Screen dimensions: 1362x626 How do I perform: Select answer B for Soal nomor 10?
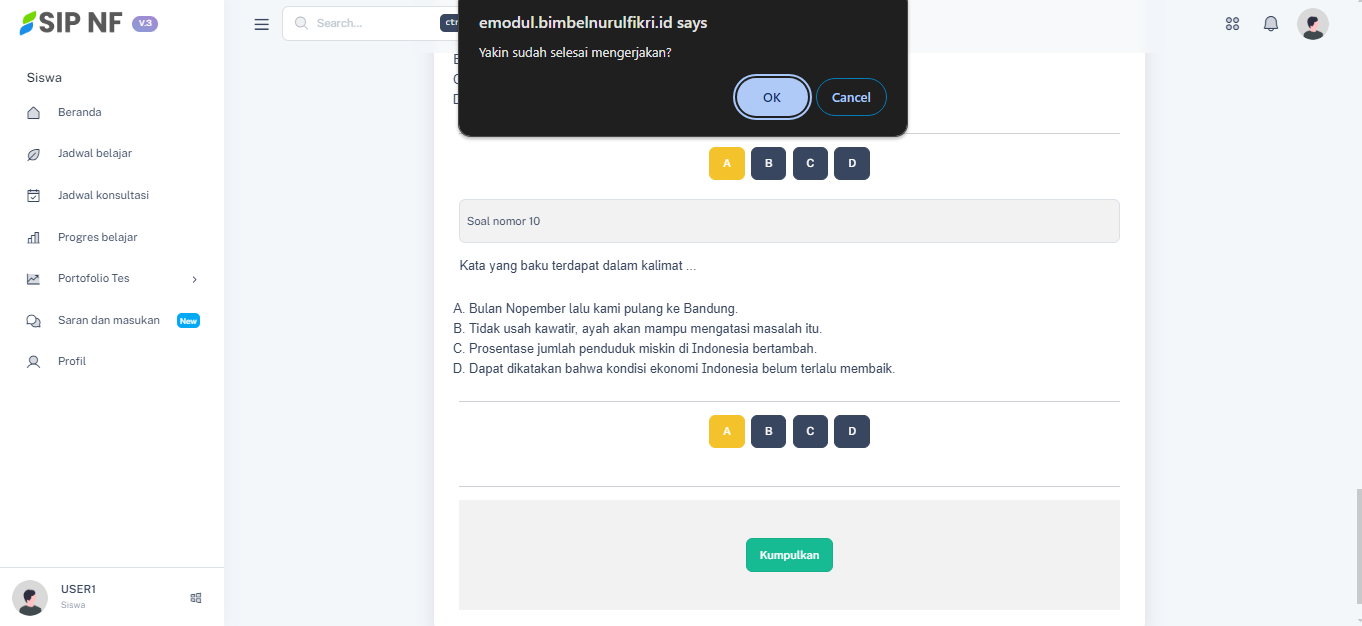pyautogui.click(x=768, y=431)
